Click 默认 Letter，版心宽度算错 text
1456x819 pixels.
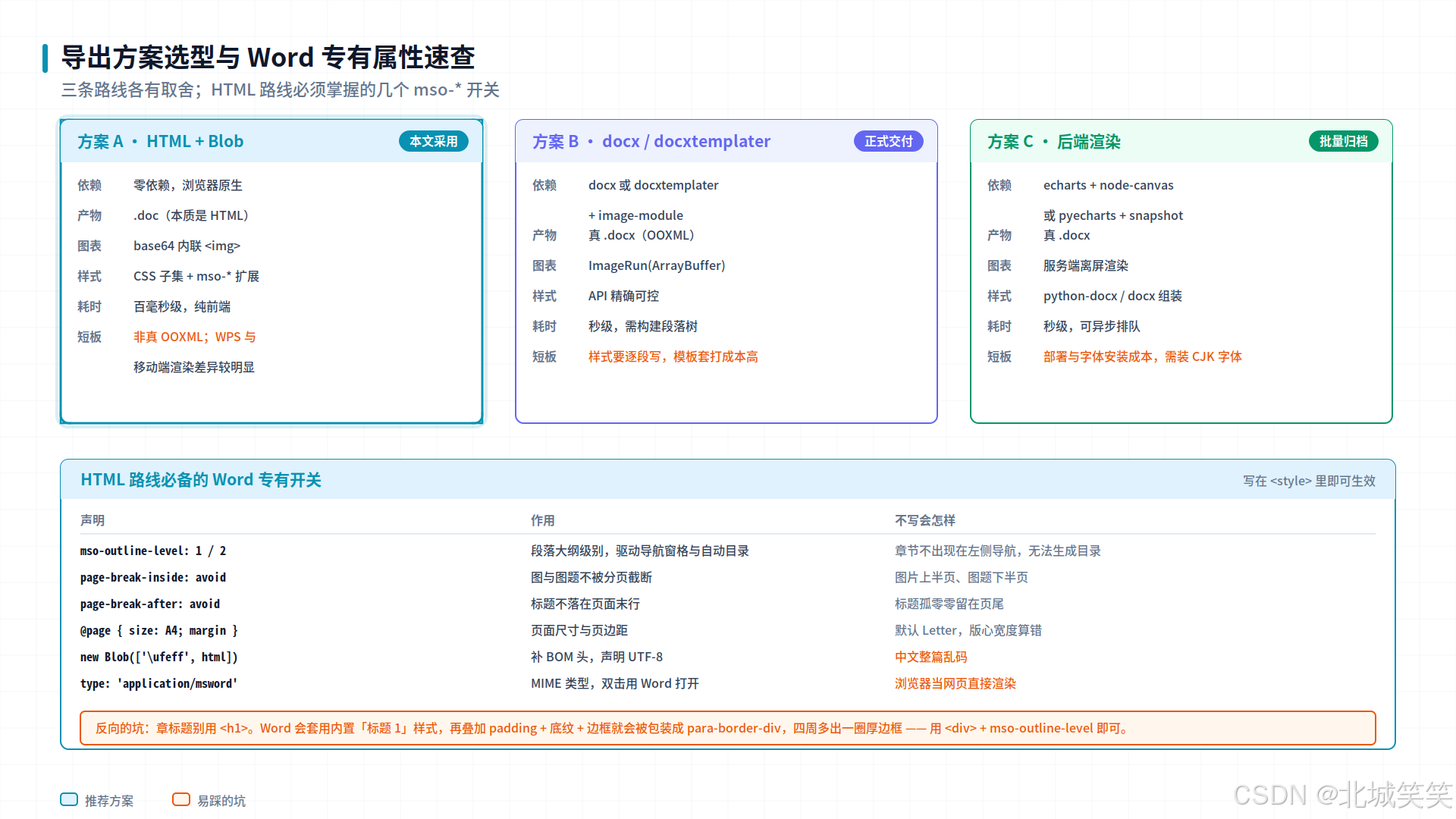(968, 630)
